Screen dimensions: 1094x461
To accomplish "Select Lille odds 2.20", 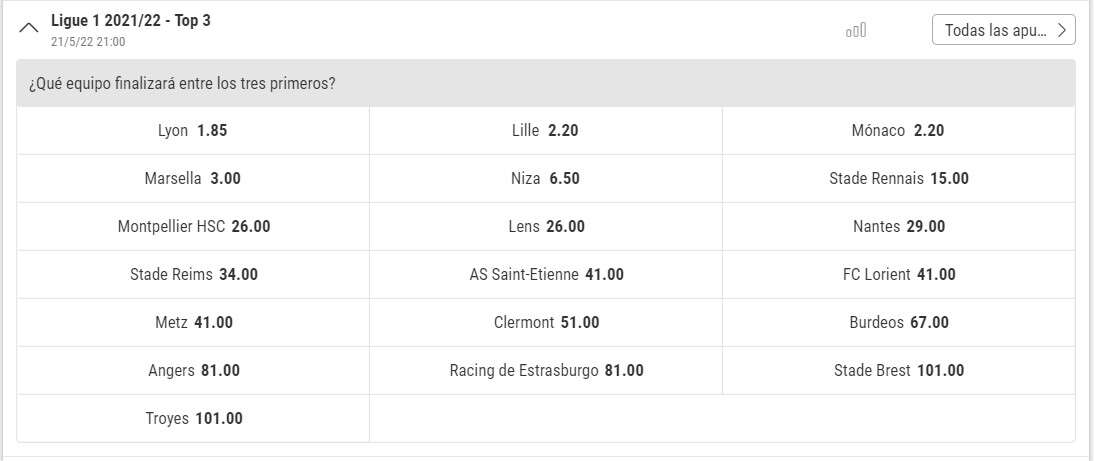I will pos(545,131).
